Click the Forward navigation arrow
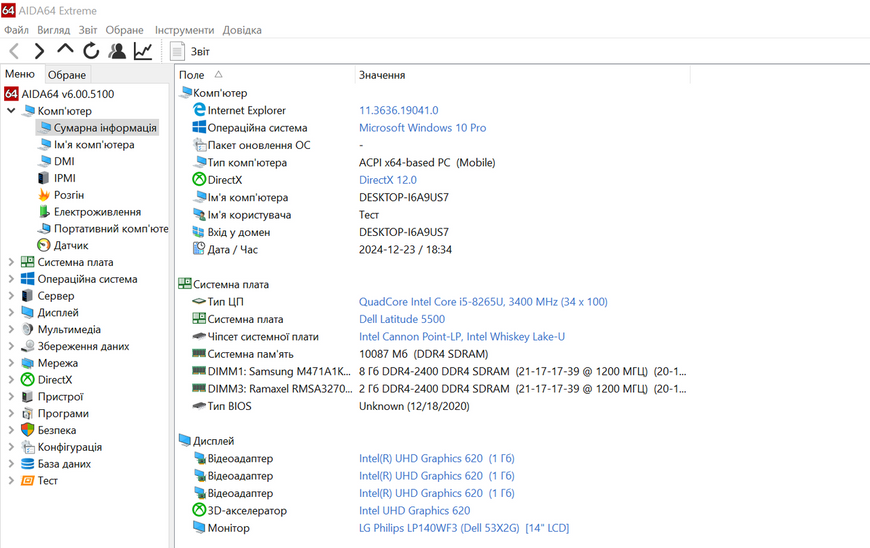This screenshot has width=870, height=548. [39, 52]
